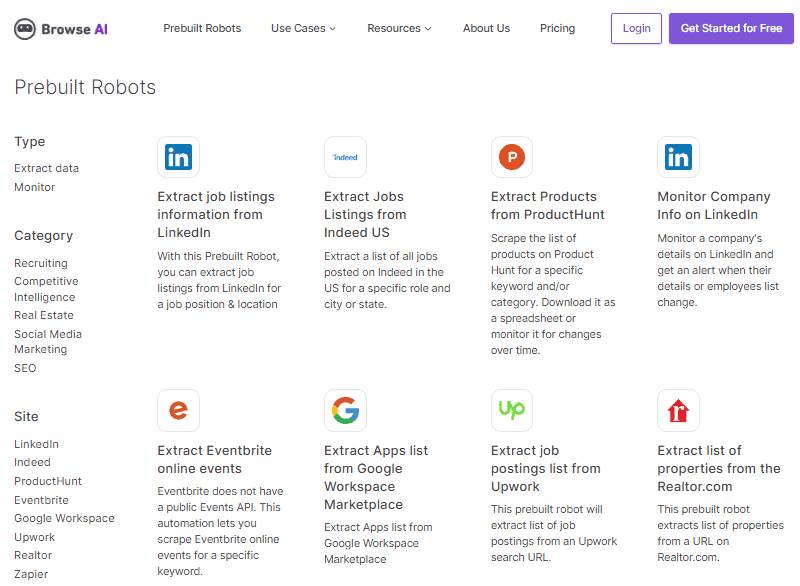Open 'Extract Apps list from Google Workspace Marketplace' title
This screenshot has height=586, width=800.
point(376,477)
